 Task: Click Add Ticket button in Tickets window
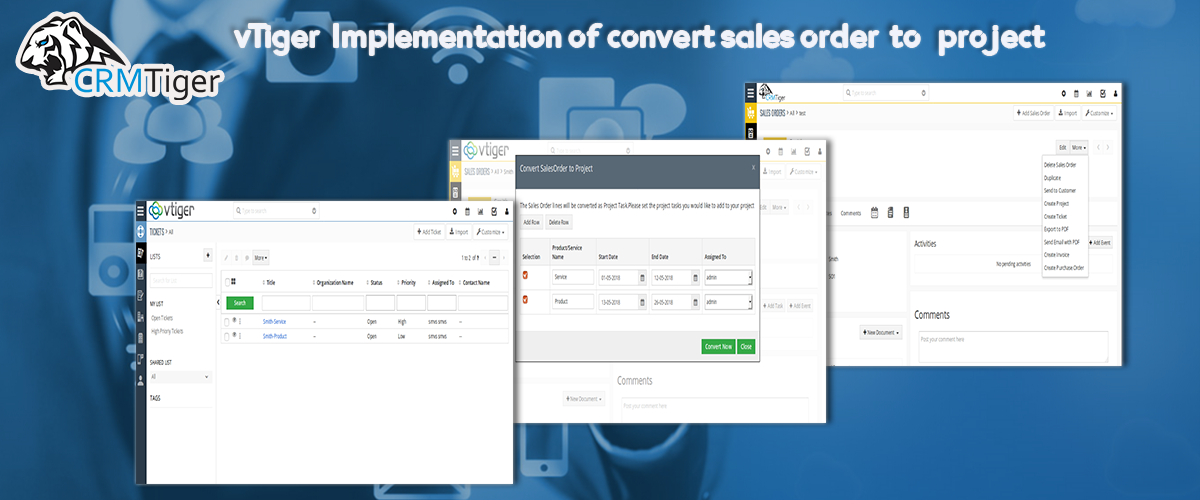[430, 232]
